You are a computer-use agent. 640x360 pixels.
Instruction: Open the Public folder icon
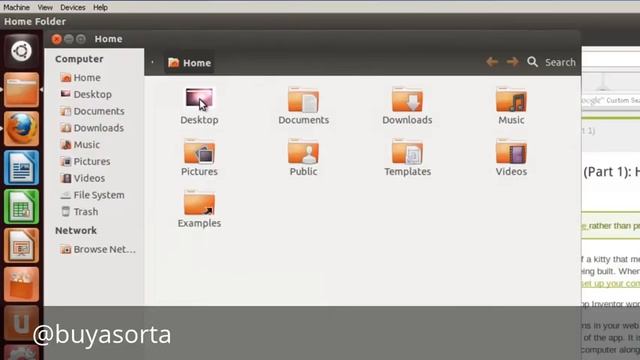303,151
